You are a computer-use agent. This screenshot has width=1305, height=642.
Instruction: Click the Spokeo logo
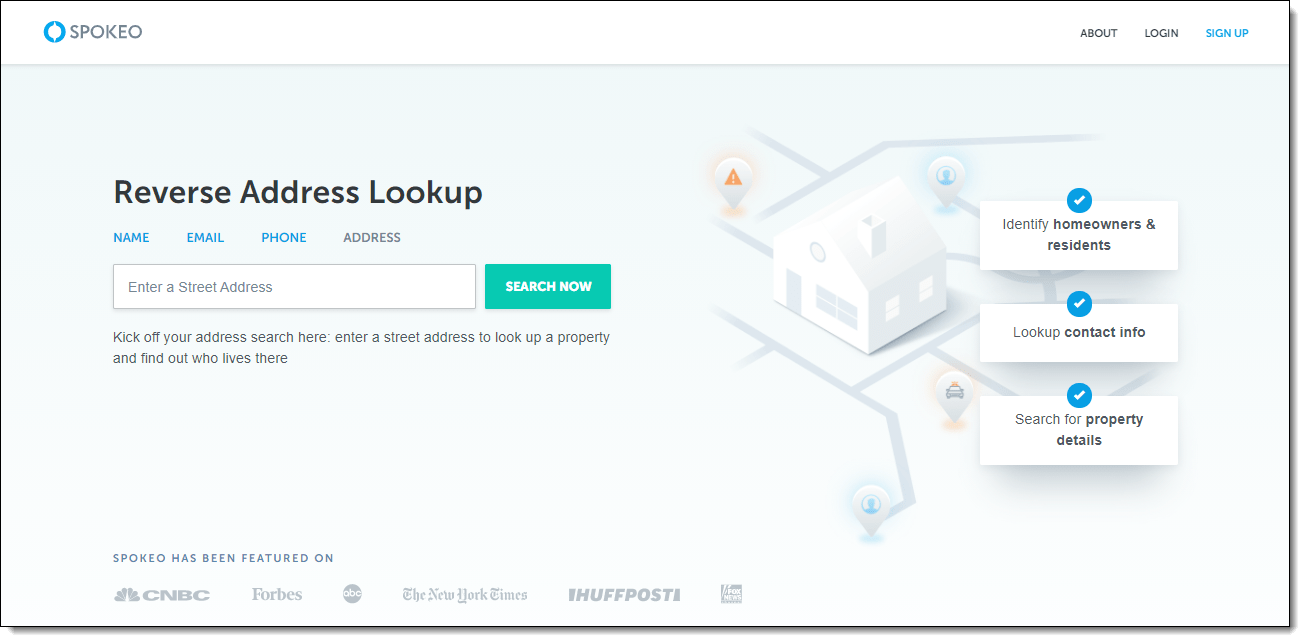pyautogui.click(x=93, y=32)
